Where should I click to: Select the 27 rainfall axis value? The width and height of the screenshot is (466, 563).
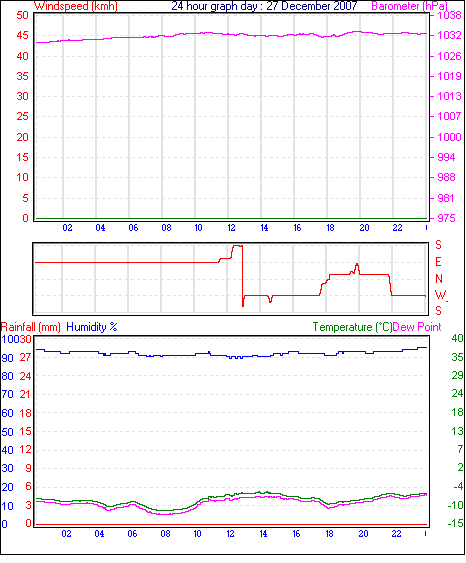point(25,357)
